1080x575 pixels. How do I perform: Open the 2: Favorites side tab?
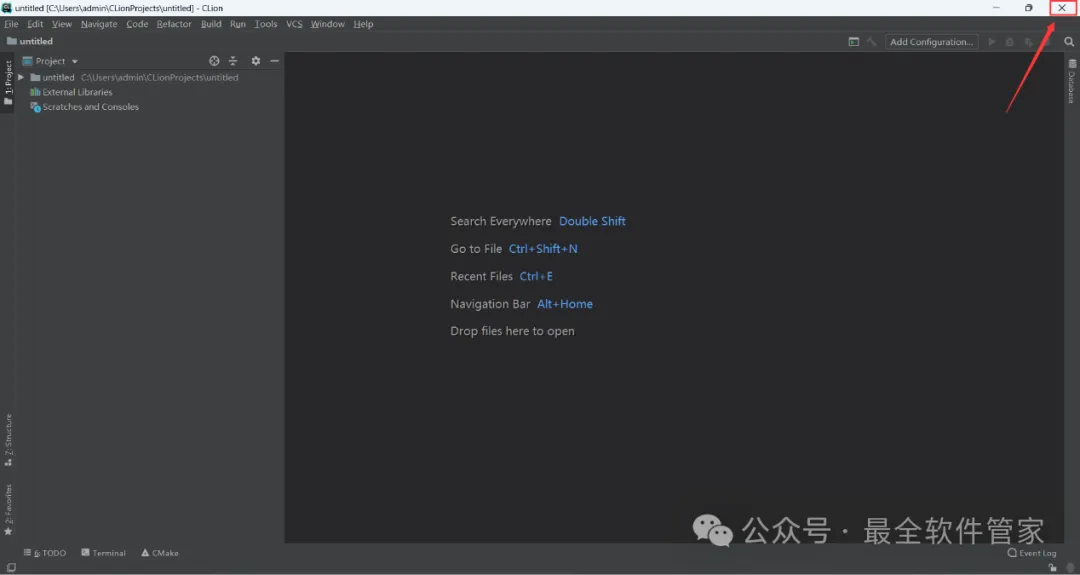click(8, 510)
